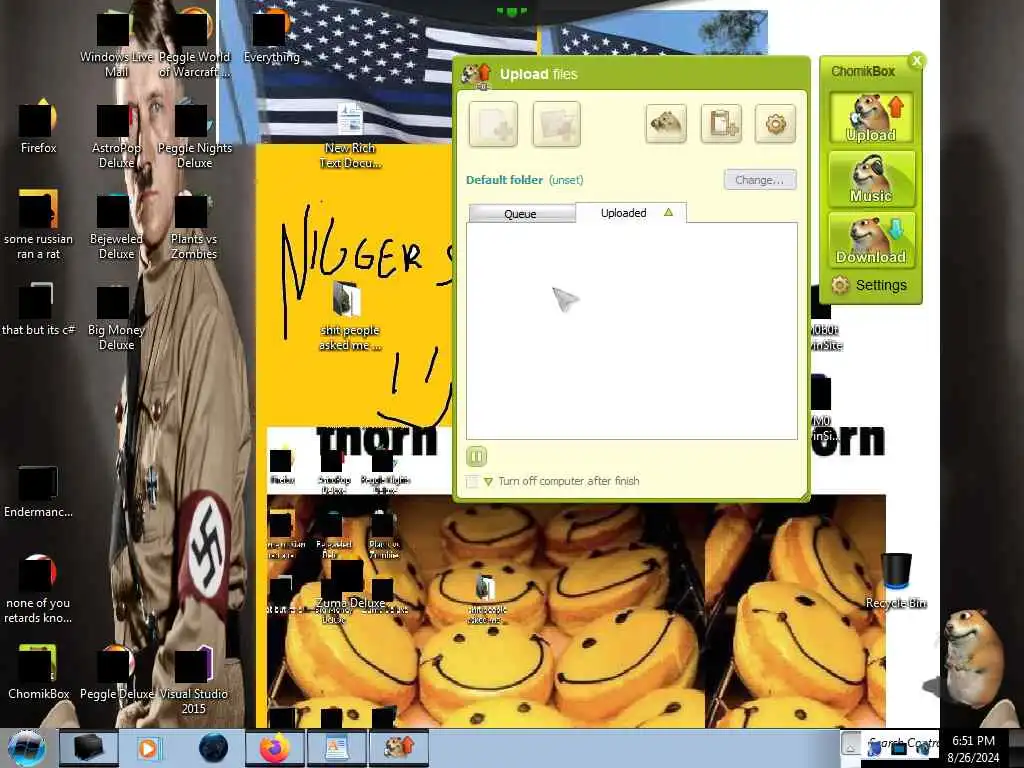Select the Zuma Deluxe desktop icon
This screenshot has width=1024, height=768.
point(349,584)
